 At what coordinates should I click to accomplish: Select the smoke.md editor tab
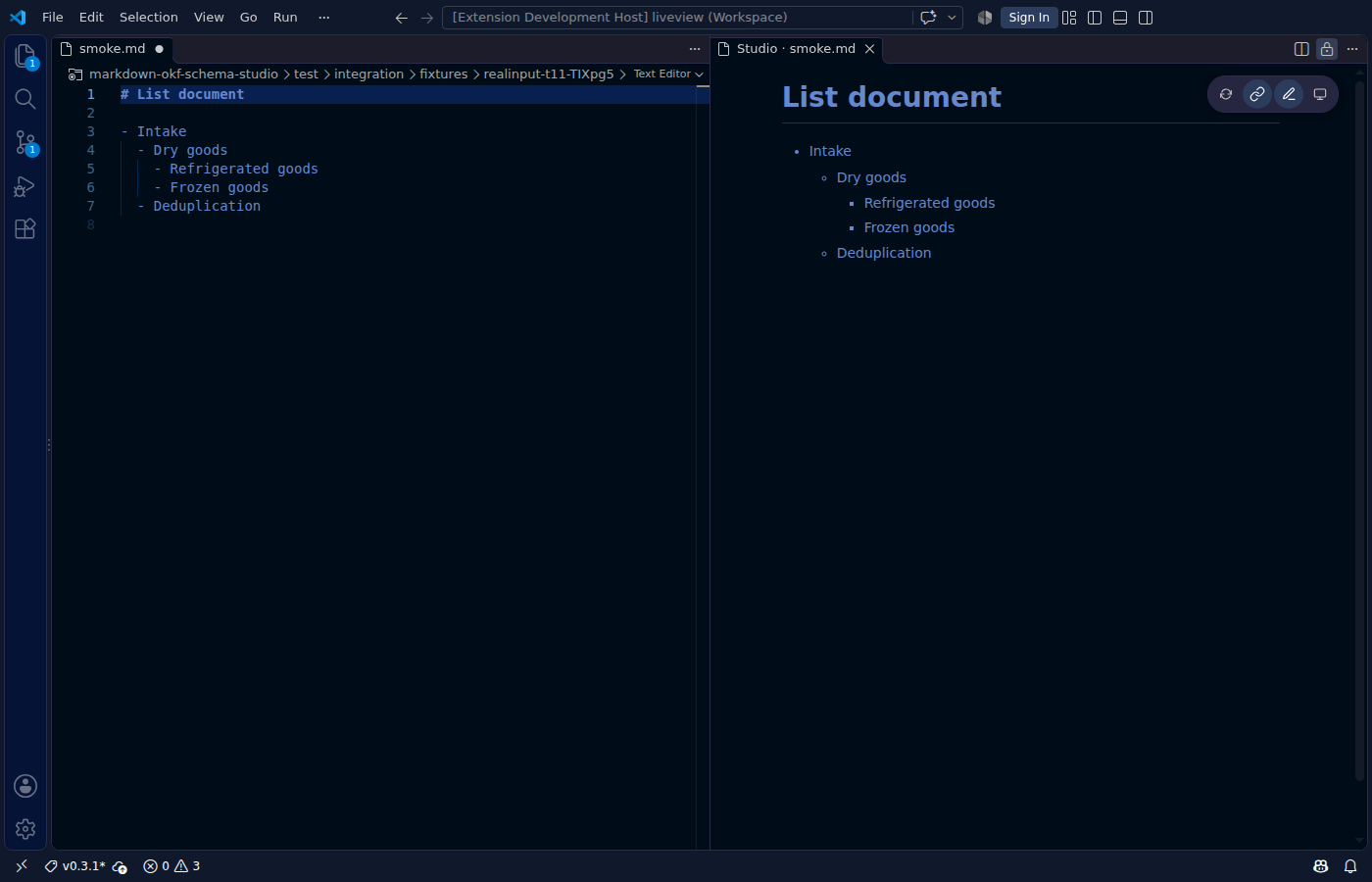112,49
